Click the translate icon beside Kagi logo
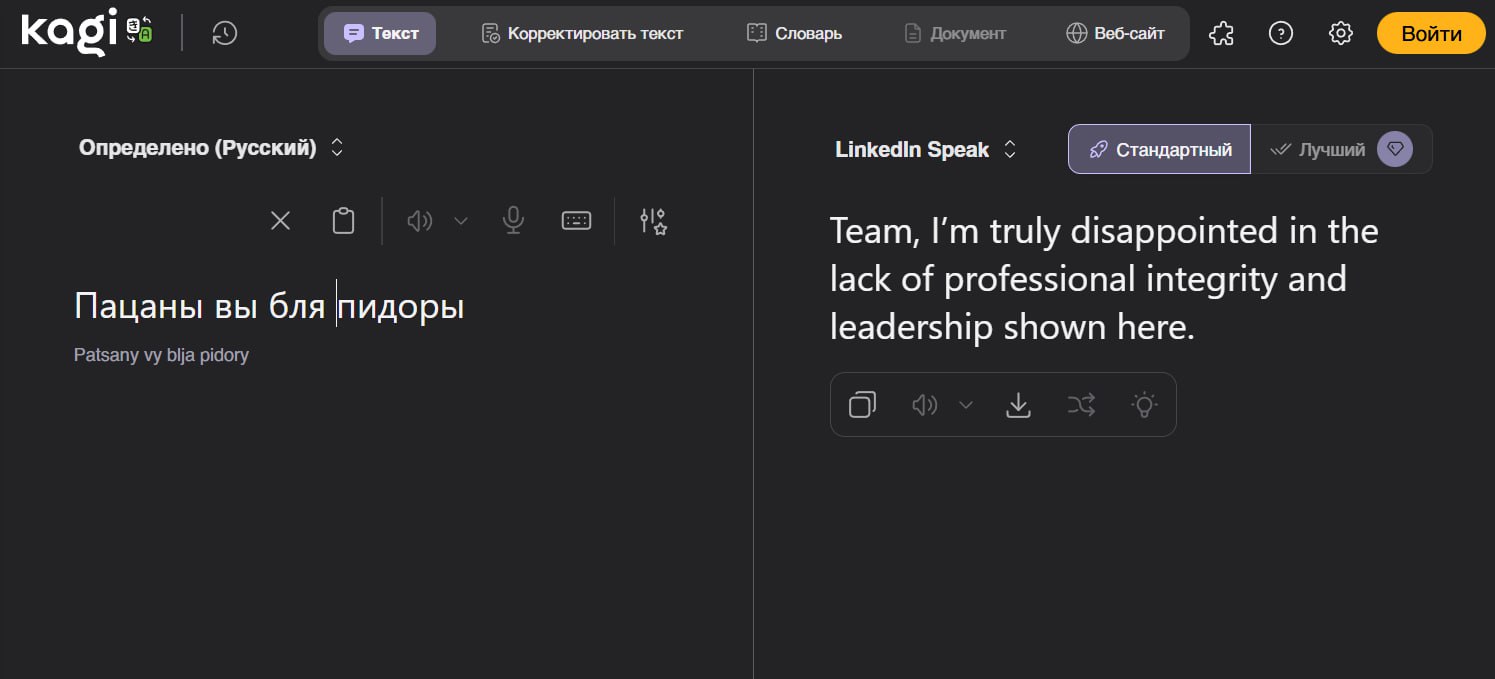The width and height of the screenshot is (1495, 679). [x=138, y=28]
